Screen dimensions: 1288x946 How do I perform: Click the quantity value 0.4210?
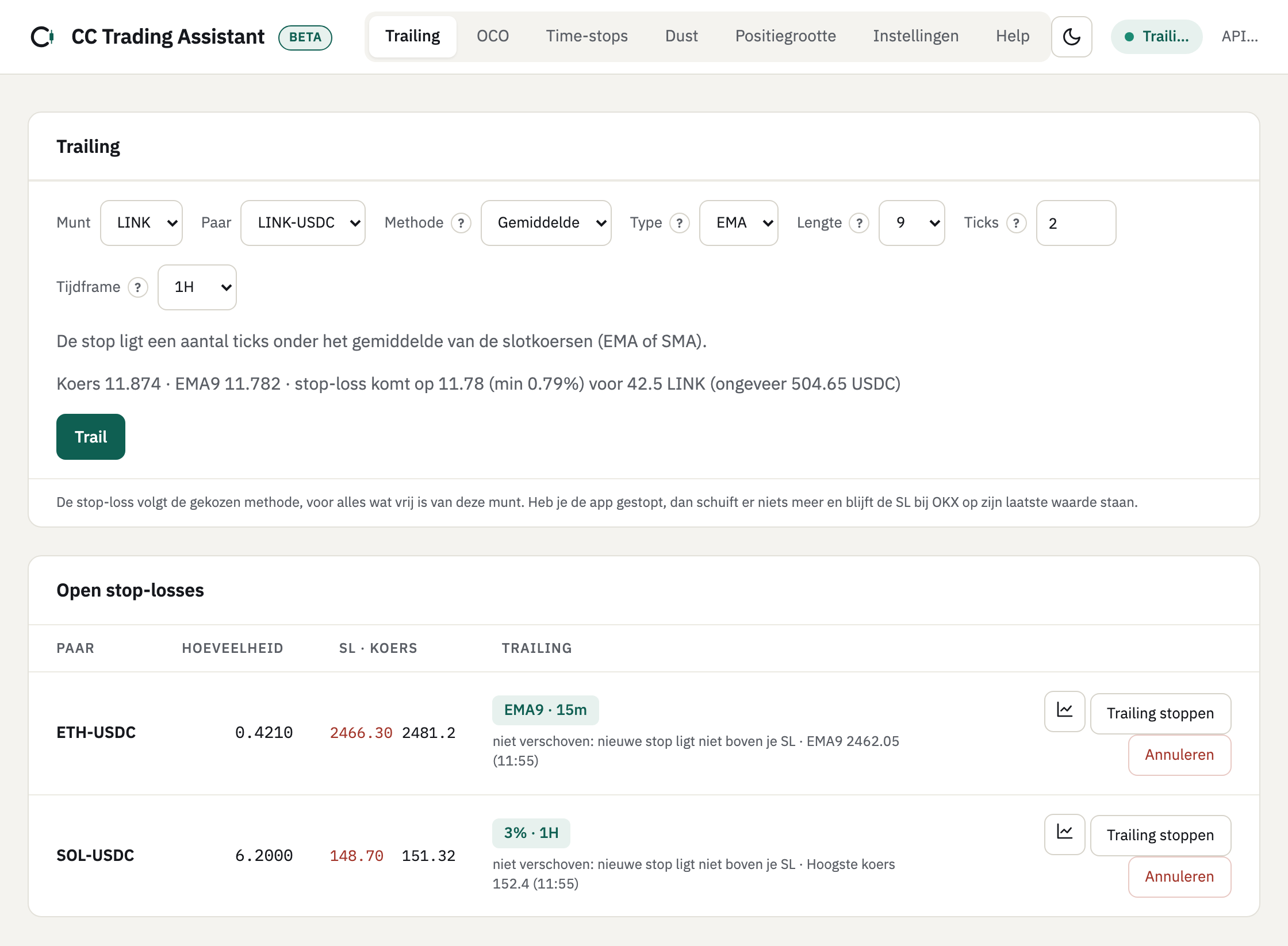pyautogui.click(x=264, y=733)
